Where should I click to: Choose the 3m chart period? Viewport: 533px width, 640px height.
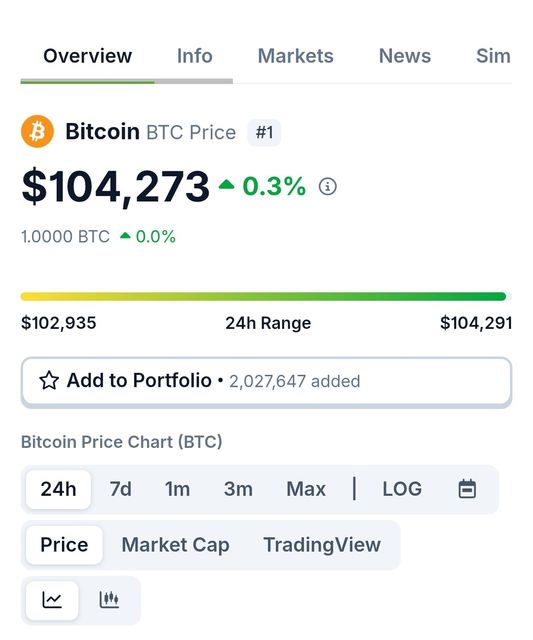238,489
